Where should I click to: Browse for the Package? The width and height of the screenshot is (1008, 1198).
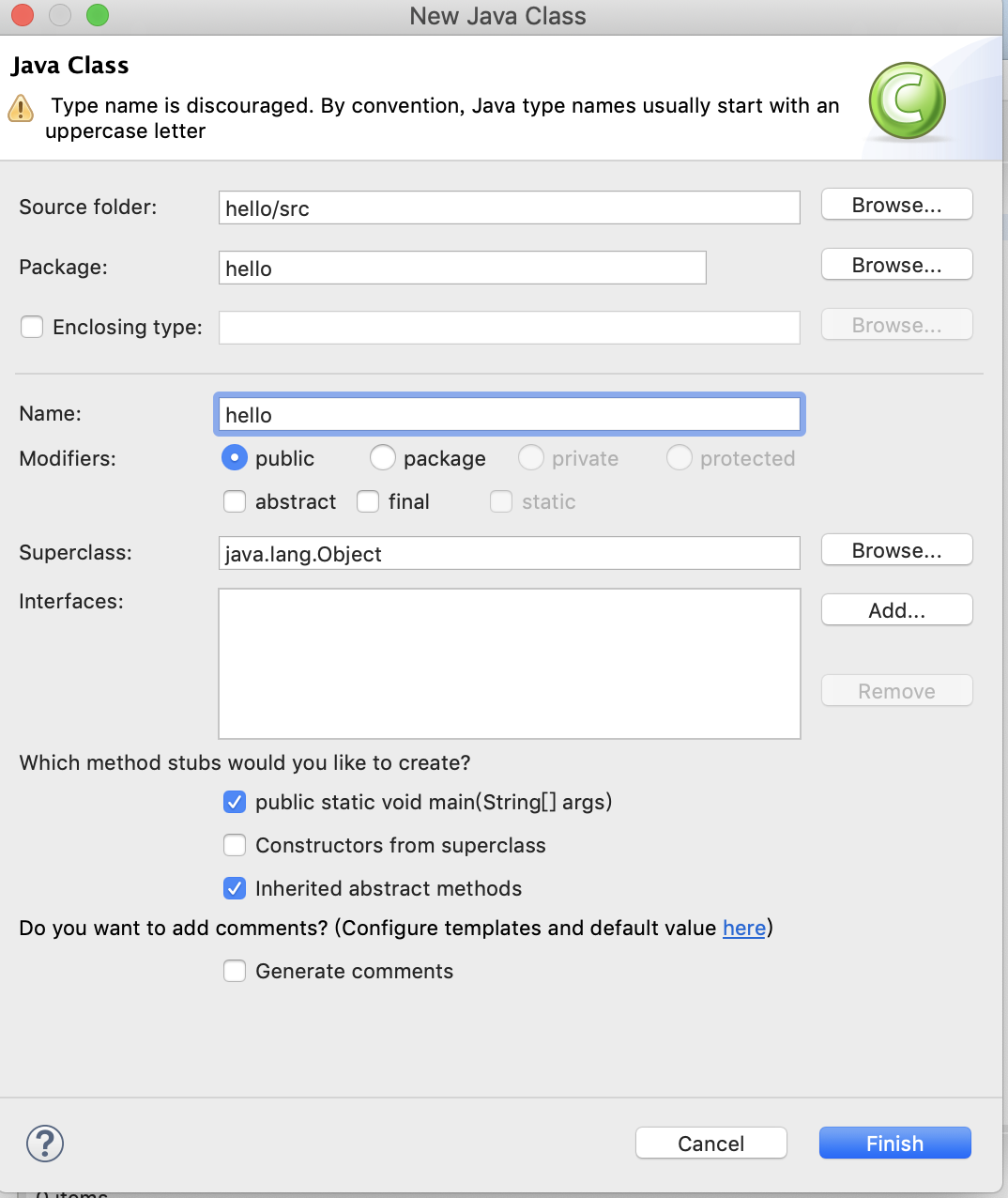tap(896, 265)
